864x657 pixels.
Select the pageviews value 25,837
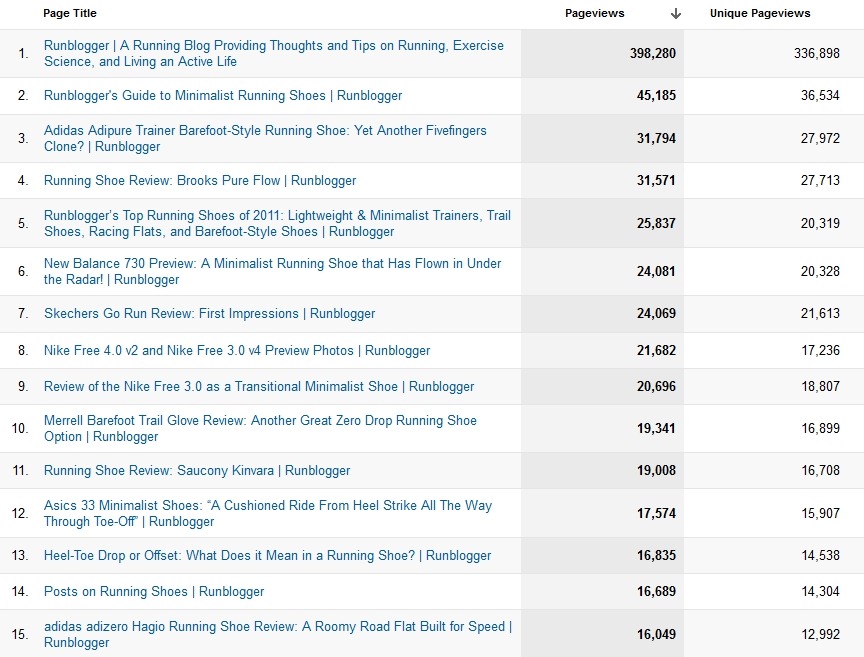pos(656,223)
